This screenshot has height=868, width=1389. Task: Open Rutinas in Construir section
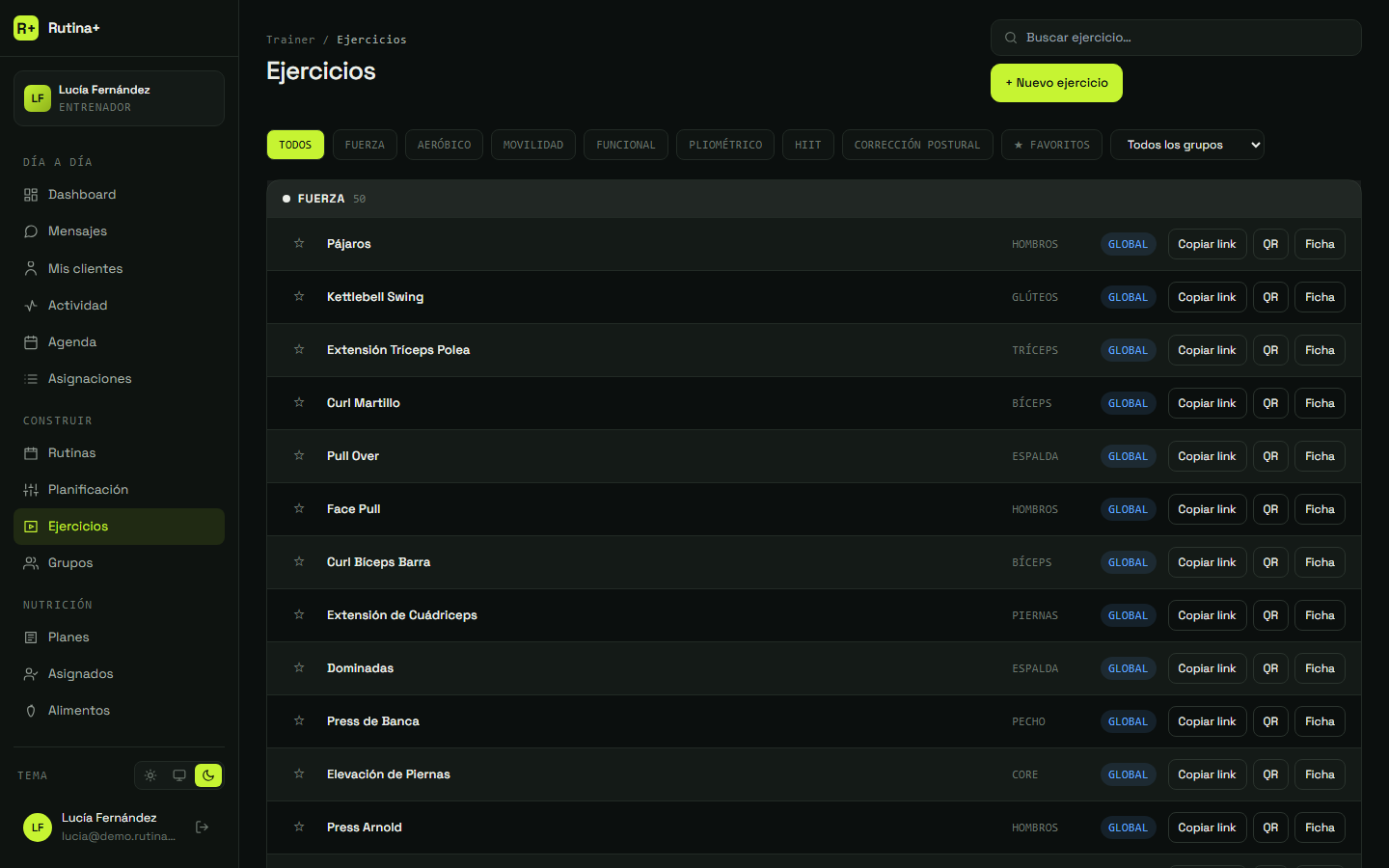pos(119,453)
